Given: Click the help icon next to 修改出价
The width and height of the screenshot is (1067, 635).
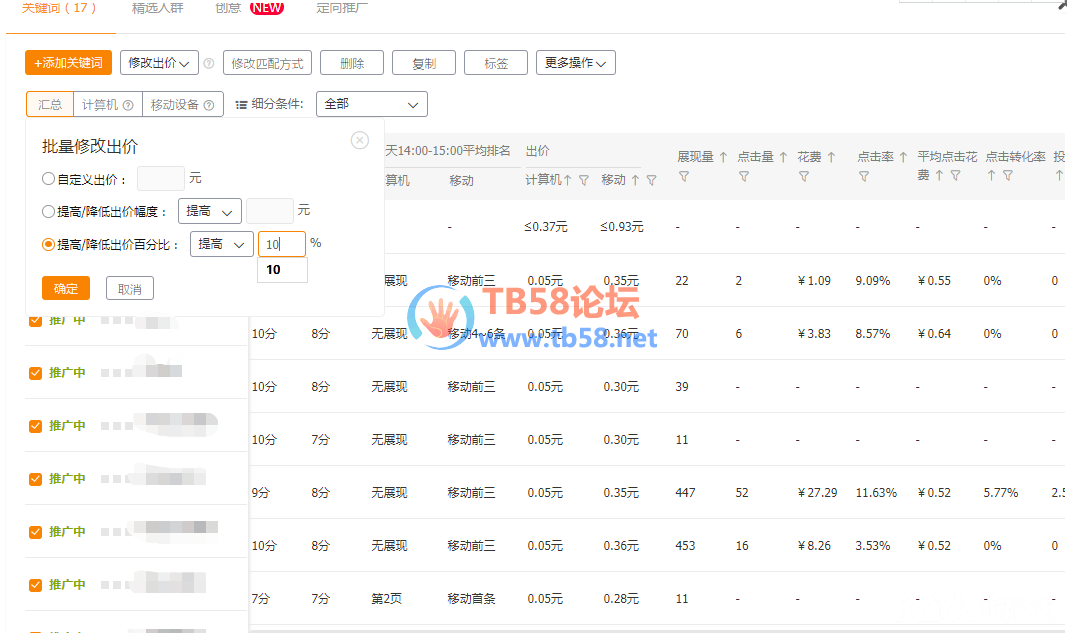Looking at the screenshot, I should point(209,63).
